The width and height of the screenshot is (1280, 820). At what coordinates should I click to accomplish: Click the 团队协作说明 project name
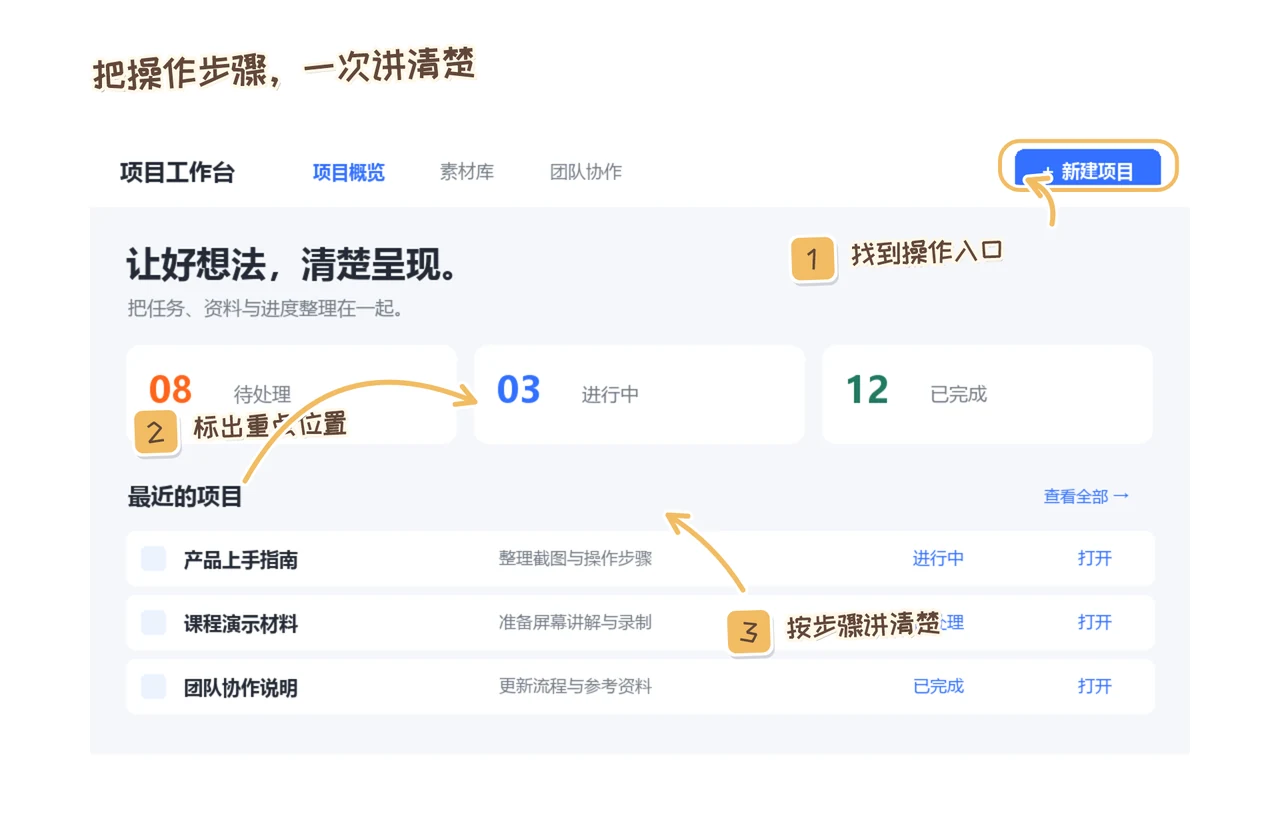point(241,688)
